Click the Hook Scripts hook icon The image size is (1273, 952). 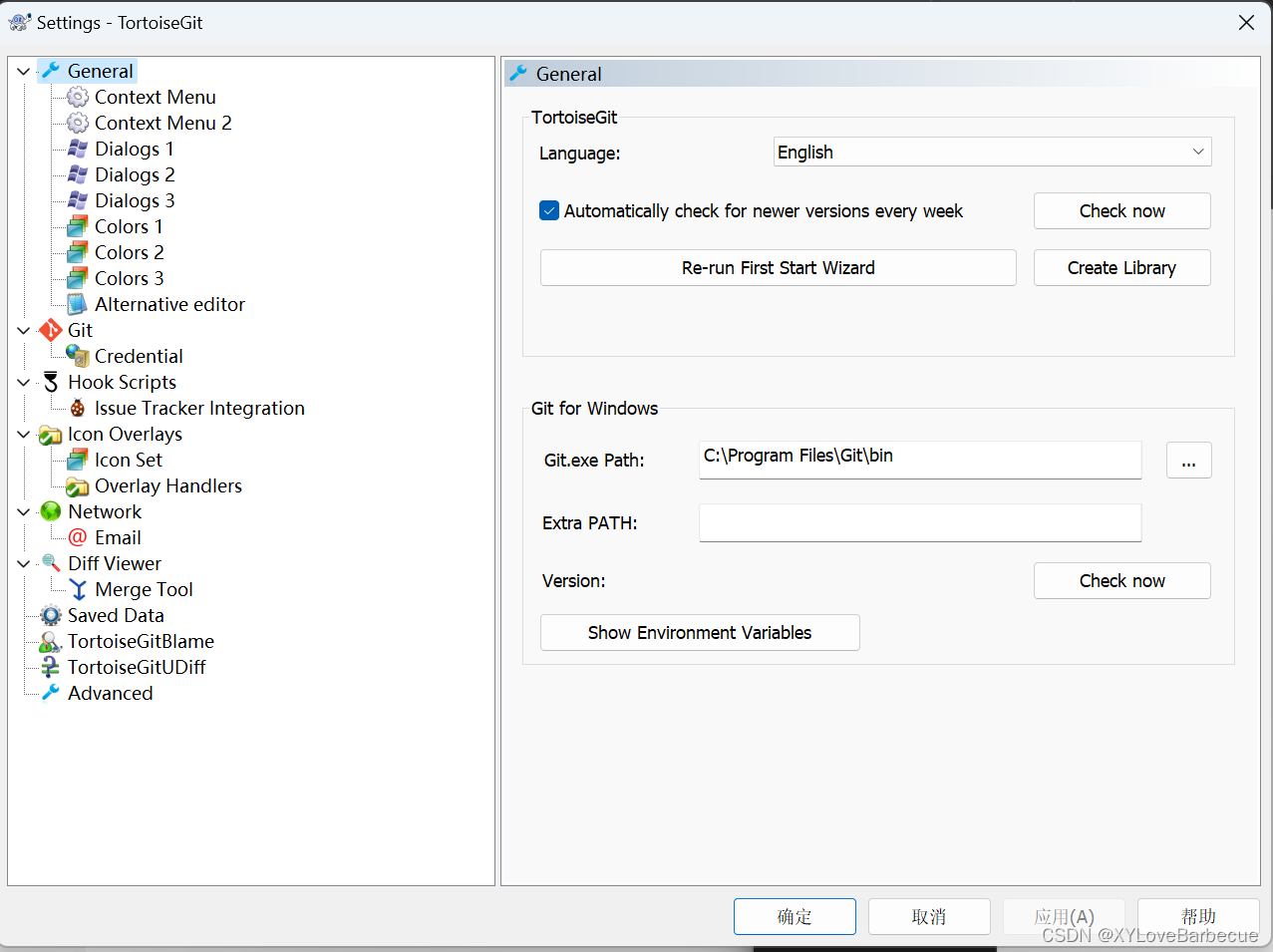click(51, 382)
